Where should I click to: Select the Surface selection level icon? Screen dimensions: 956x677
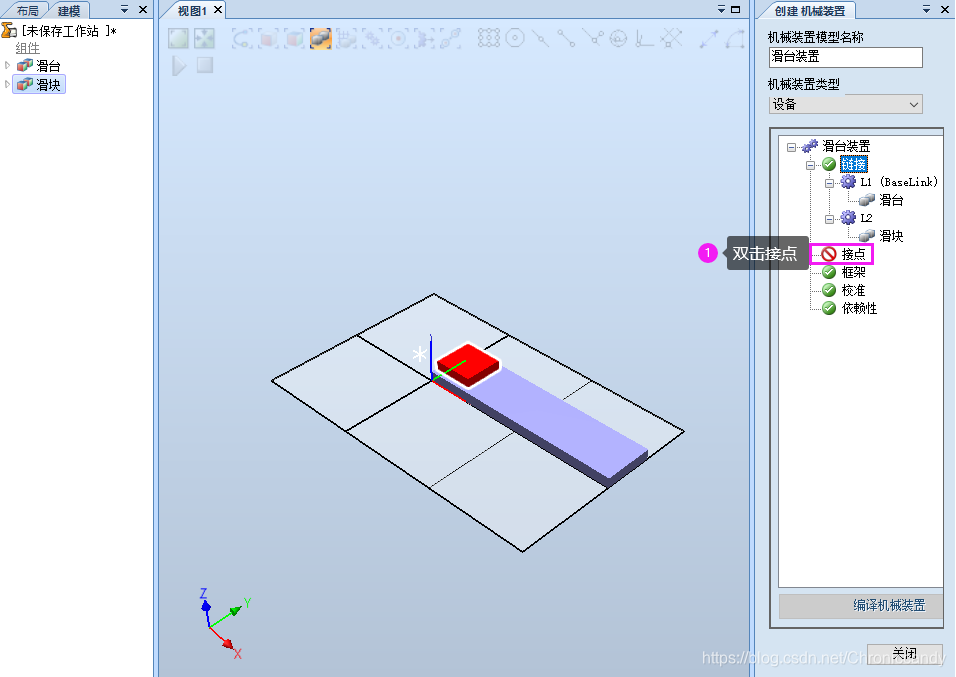268,38
